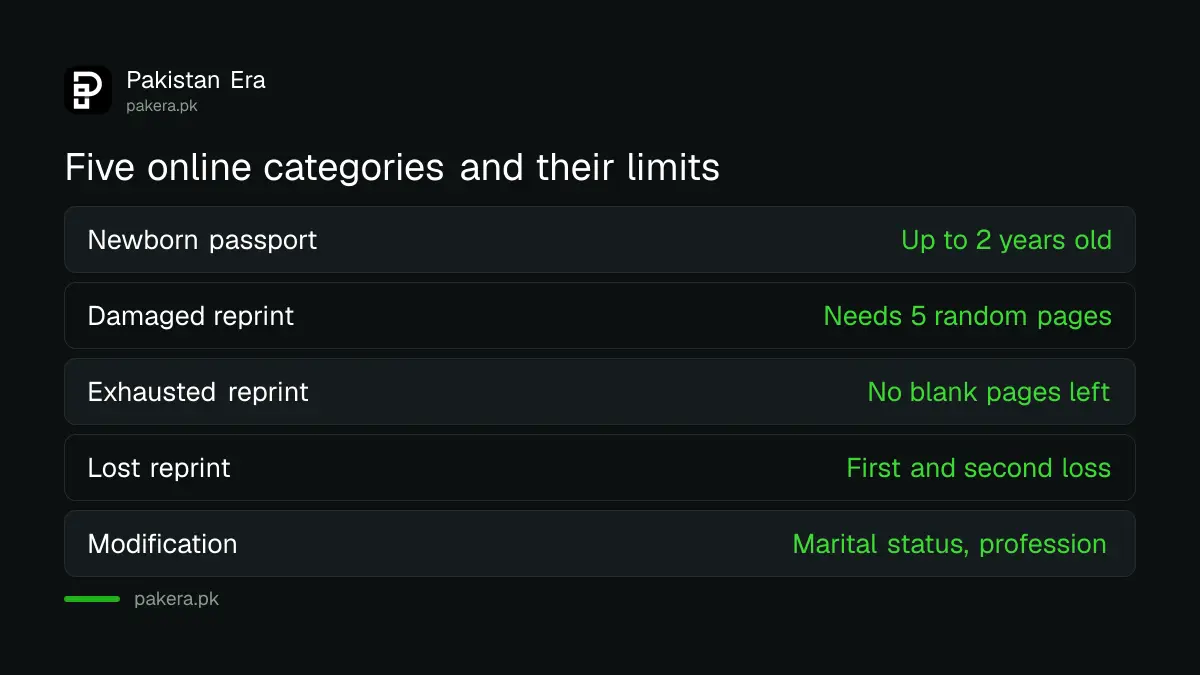Click the word profession in last row
Viewport: 1200px width, 675px height.
coord(1043,545)
